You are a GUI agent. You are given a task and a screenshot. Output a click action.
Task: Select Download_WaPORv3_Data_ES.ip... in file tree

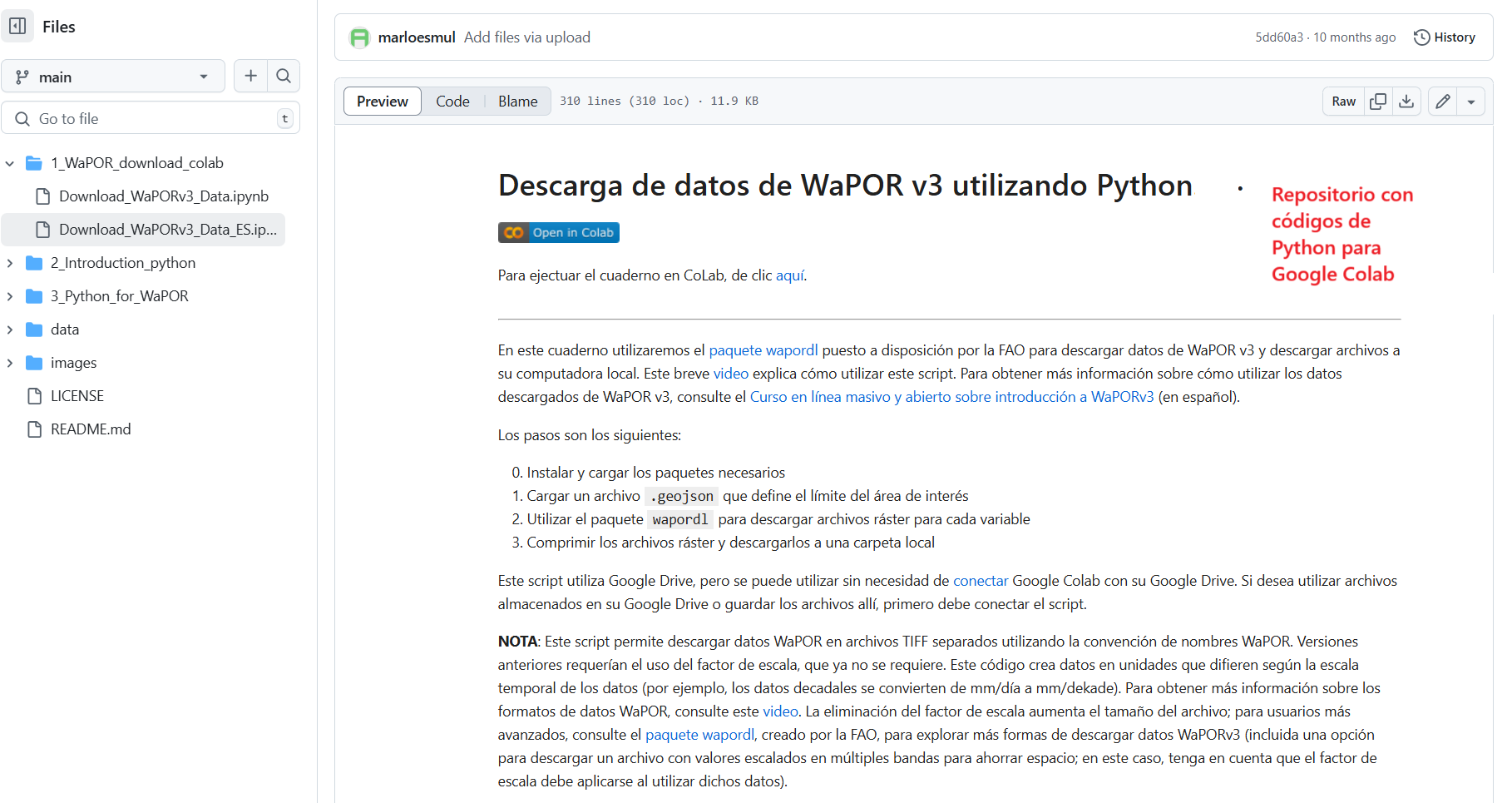click(168, 230)
